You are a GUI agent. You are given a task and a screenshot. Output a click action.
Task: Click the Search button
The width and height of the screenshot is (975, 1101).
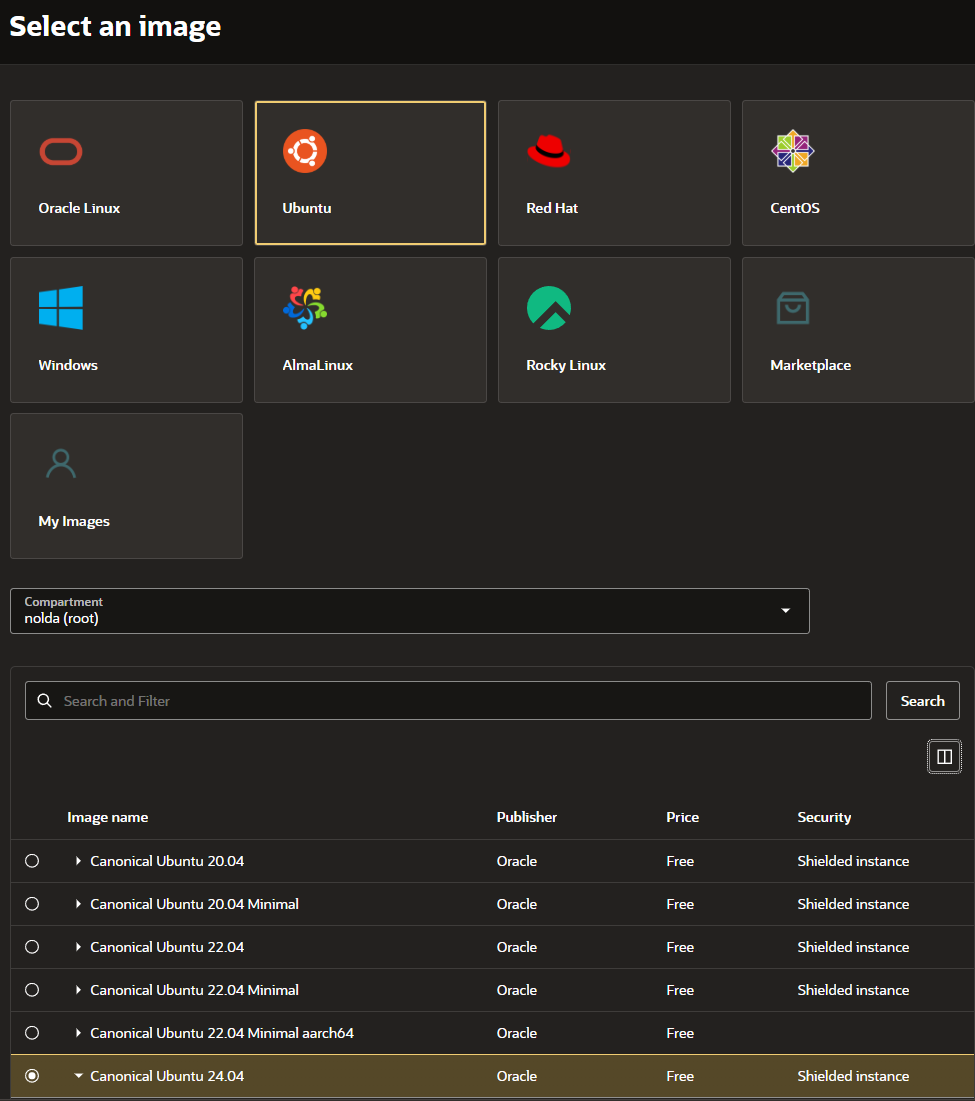point(922,701)
